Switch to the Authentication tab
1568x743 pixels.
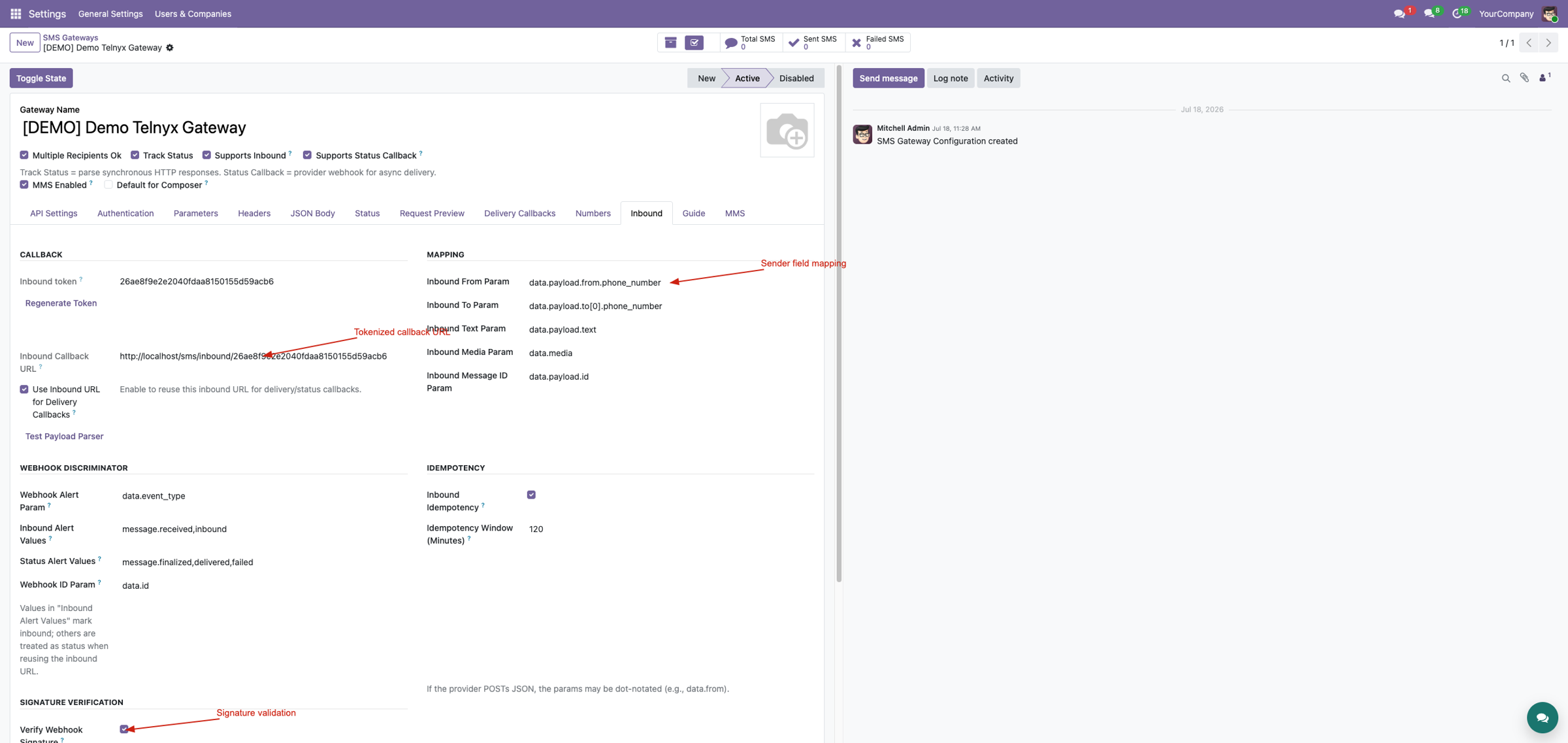125,214
